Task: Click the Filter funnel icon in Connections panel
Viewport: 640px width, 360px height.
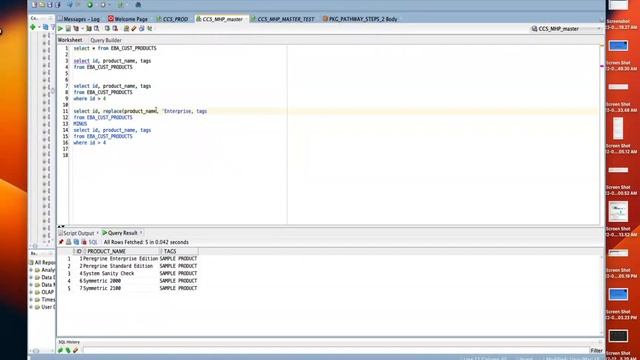Action: [53, 27]
